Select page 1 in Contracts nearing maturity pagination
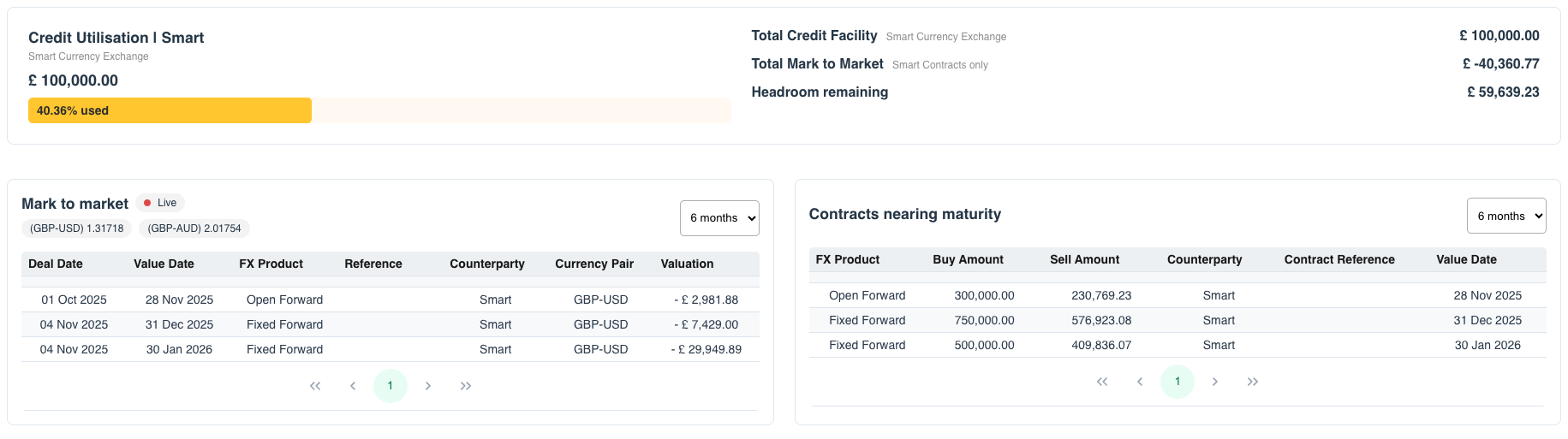This screenshot has height=439, width=1568. tap(1177, 382)
